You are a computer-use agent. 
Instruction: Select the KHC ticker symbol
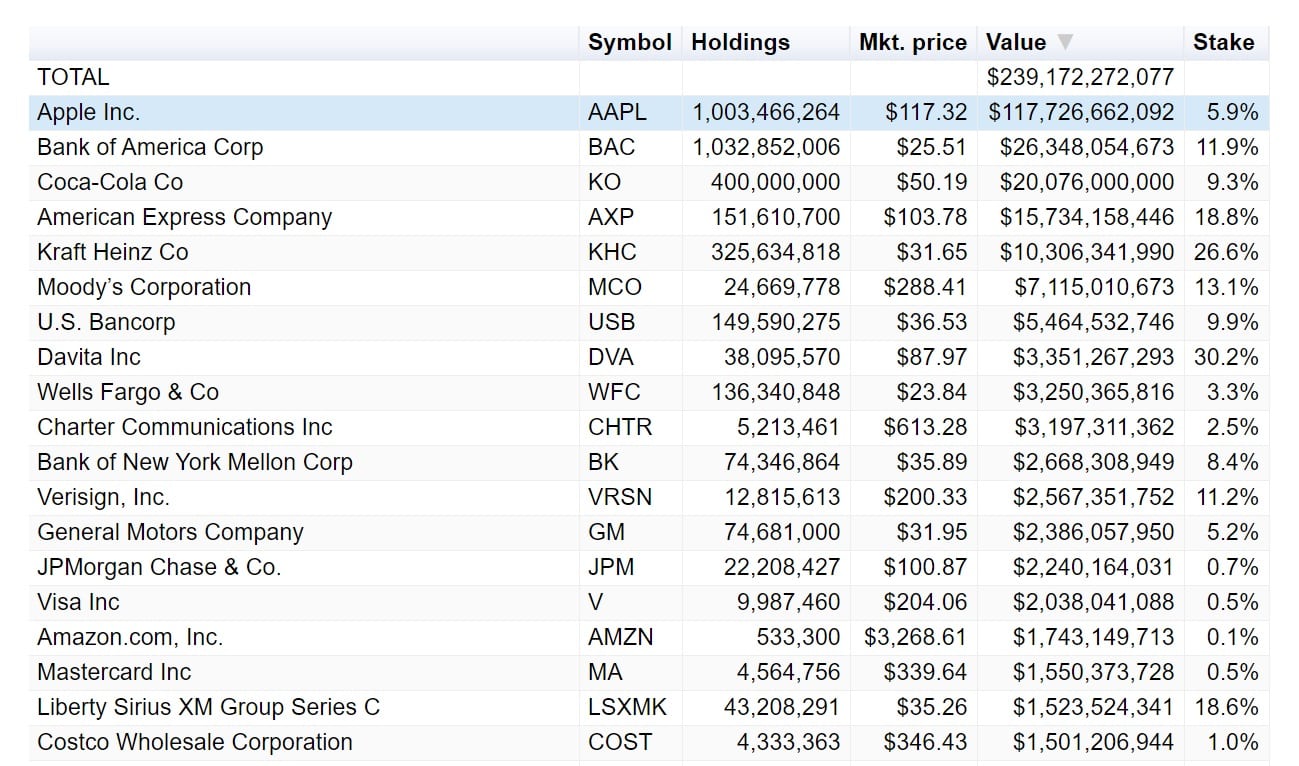point(612,252)
